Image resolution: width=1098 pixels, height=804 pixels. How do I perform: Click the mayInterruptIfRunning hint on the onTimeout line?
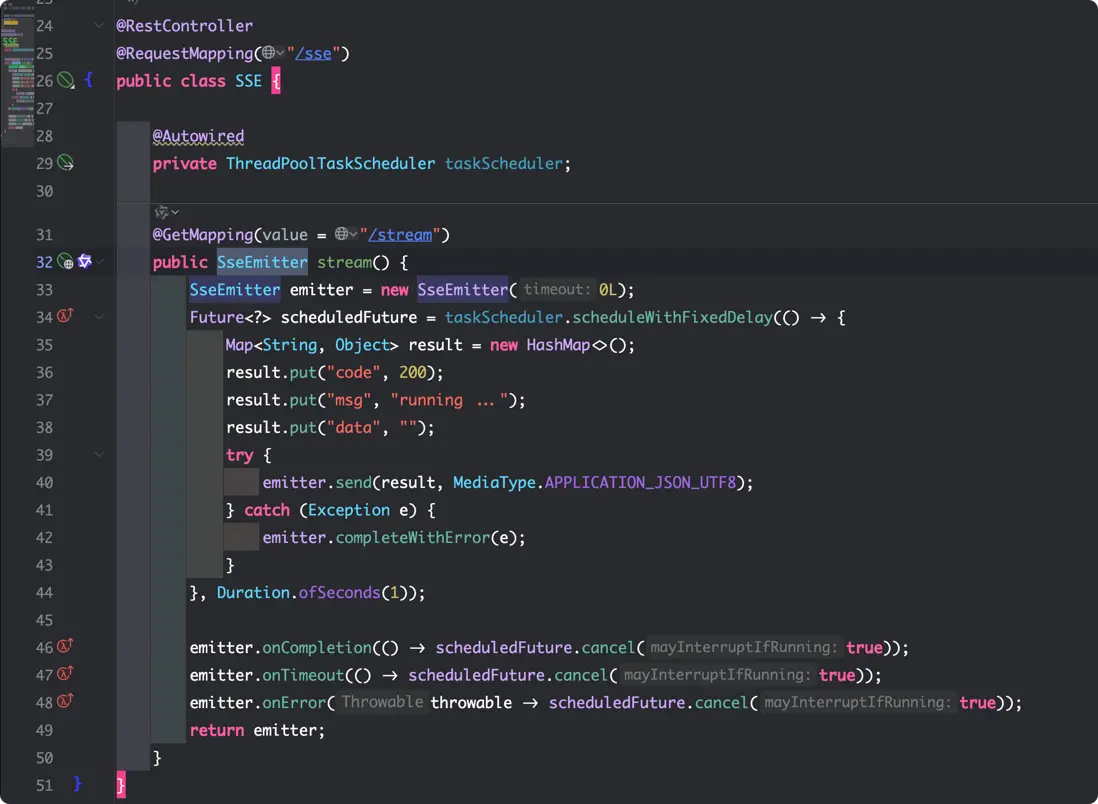point(716,674)
